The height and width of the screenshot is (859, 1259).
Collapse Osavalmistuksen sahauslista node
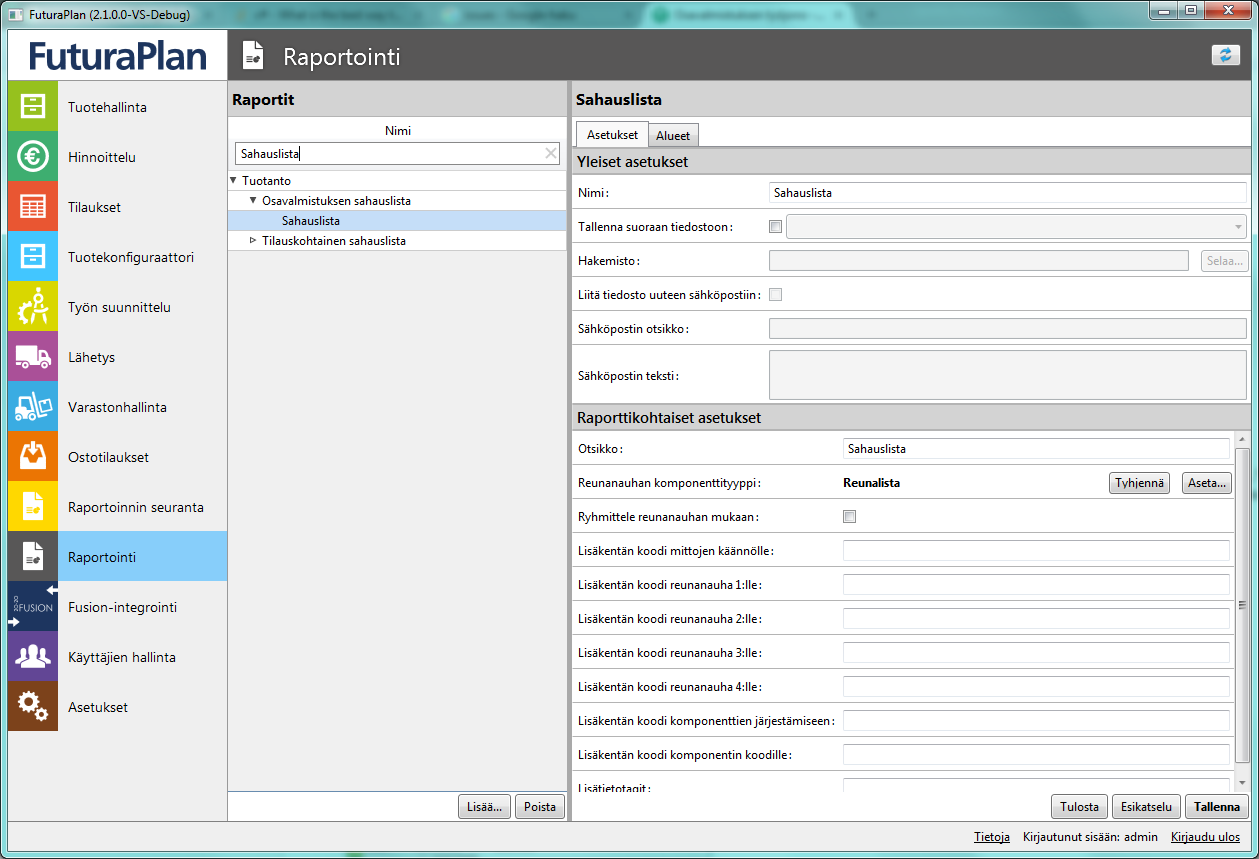click(253, 201)
